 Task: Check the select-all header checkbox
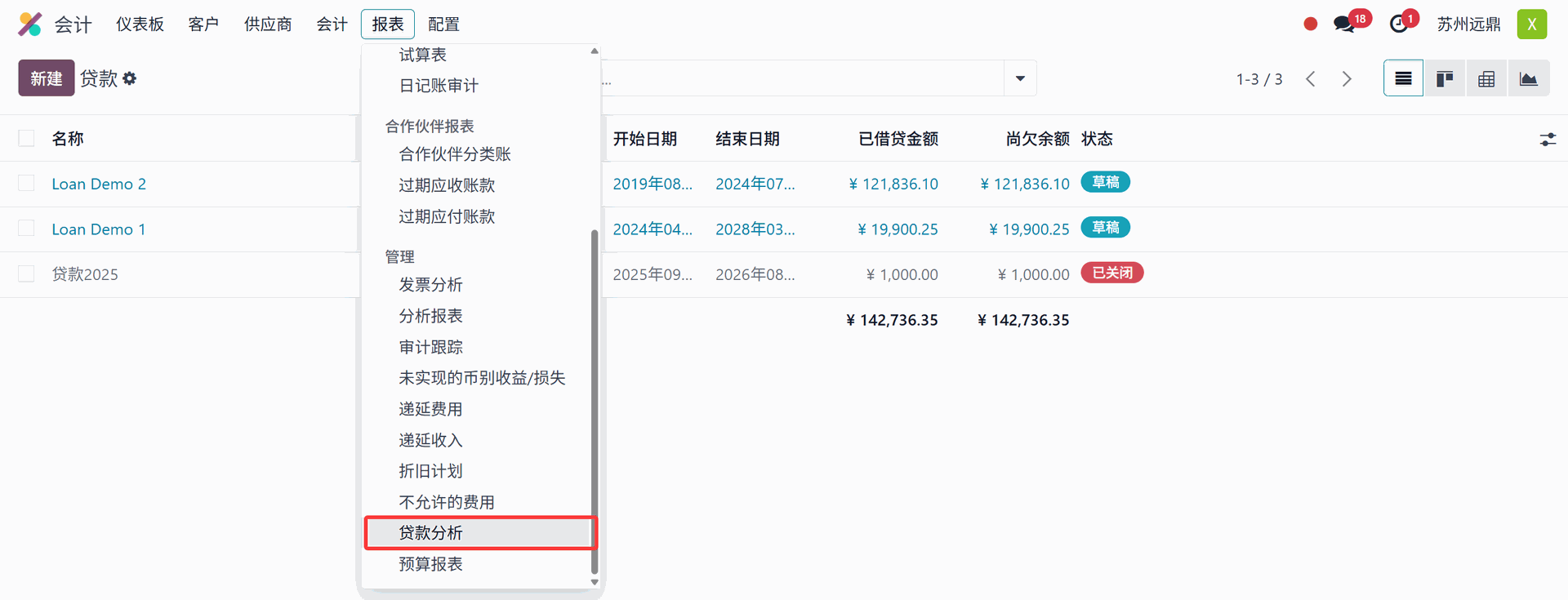(27, 139)
